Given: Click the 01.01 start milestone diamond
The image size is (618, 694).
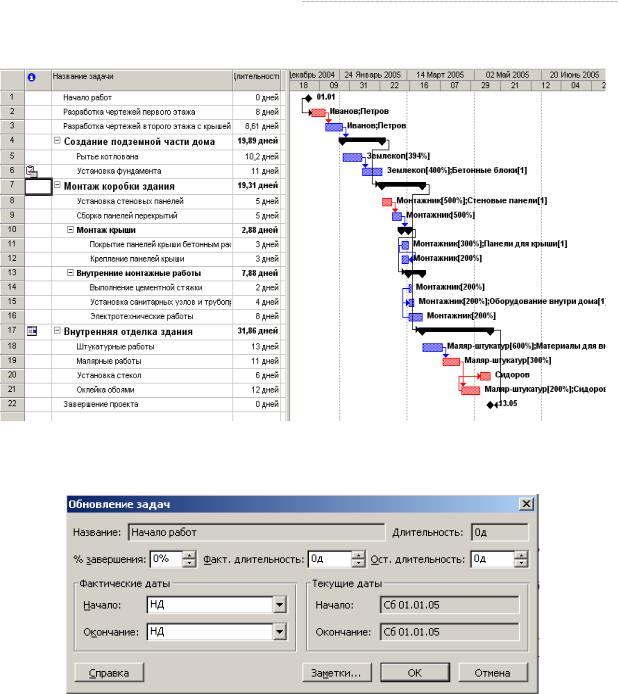Looking at the screenshot, I should click(x=309, y=98).
